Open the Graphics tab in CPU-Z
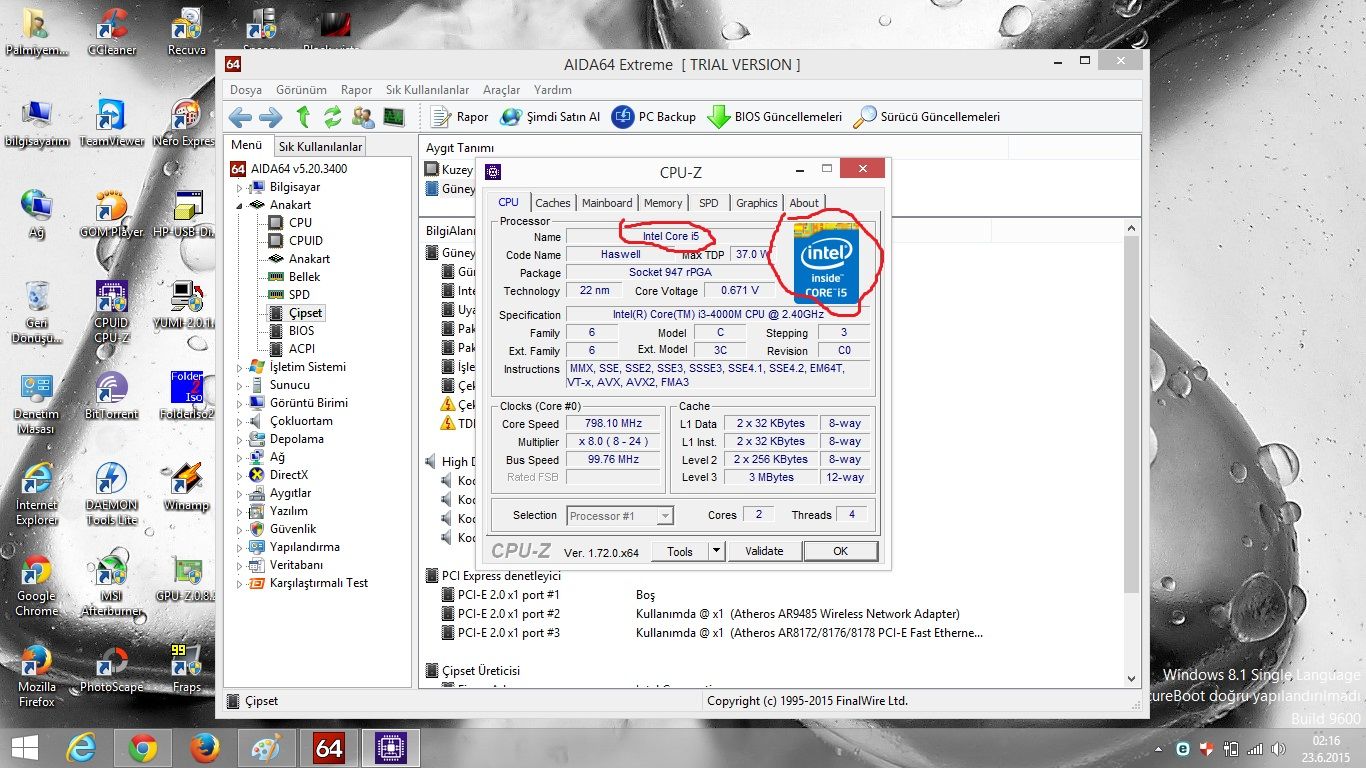1366x768 pixels. pyautogui.click(x=757, y=203)
